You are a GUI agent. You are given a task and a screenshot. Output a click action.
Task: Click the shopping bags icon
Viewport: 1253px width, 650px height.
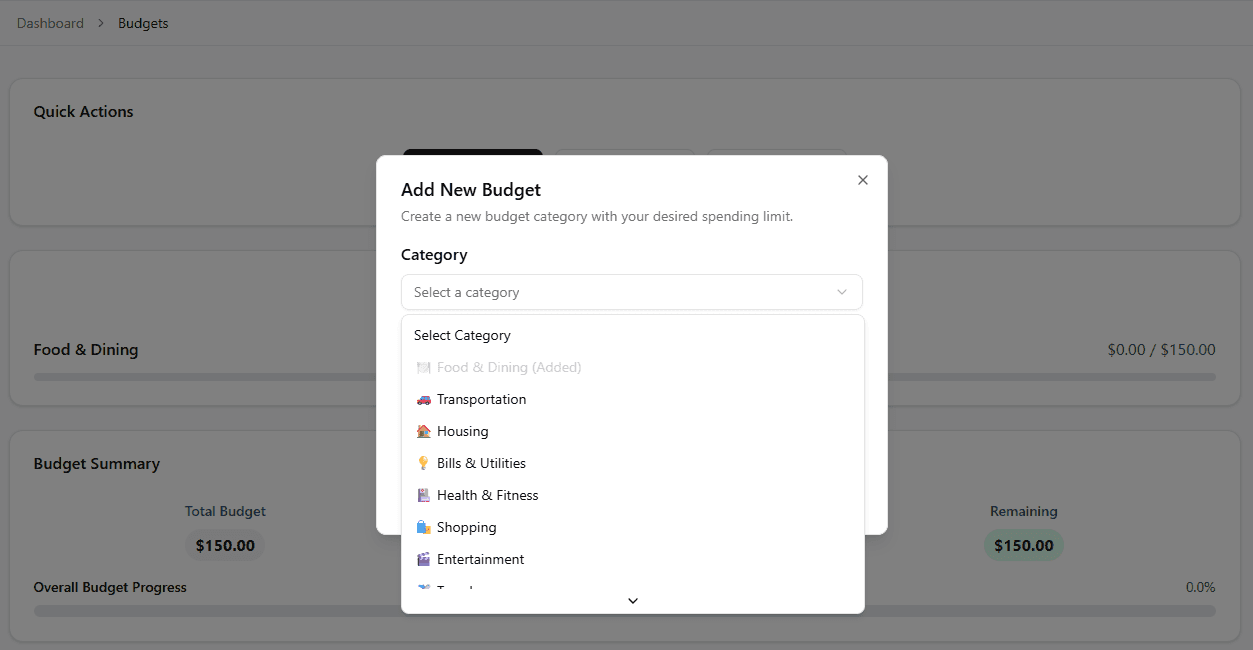[424, 527]
